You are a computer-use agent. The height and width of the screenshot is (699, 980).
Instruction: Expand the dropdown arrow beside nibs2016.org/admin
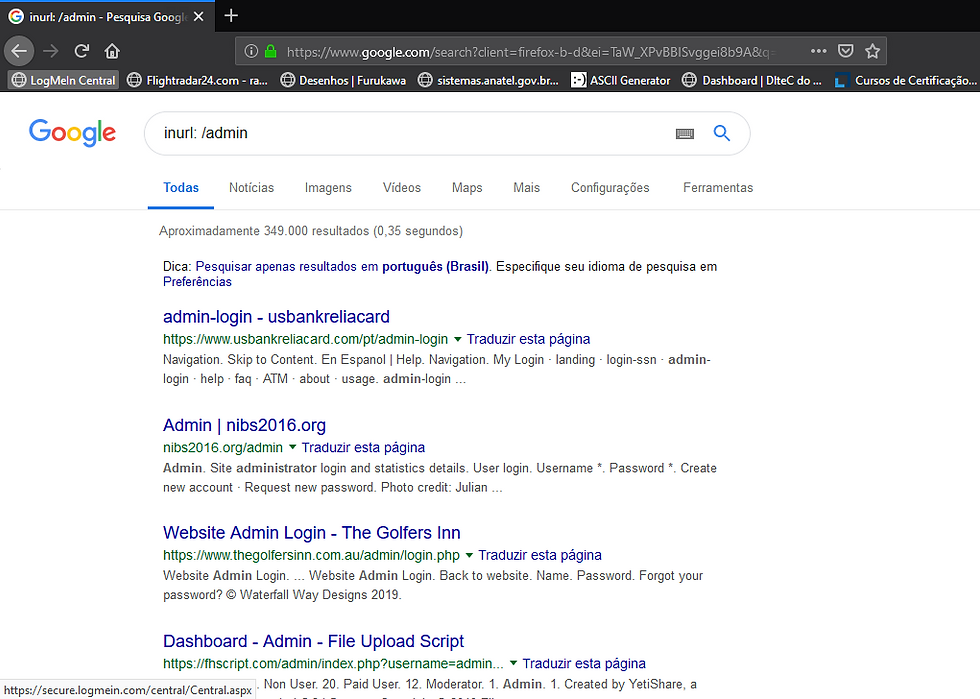coord(292,447)
